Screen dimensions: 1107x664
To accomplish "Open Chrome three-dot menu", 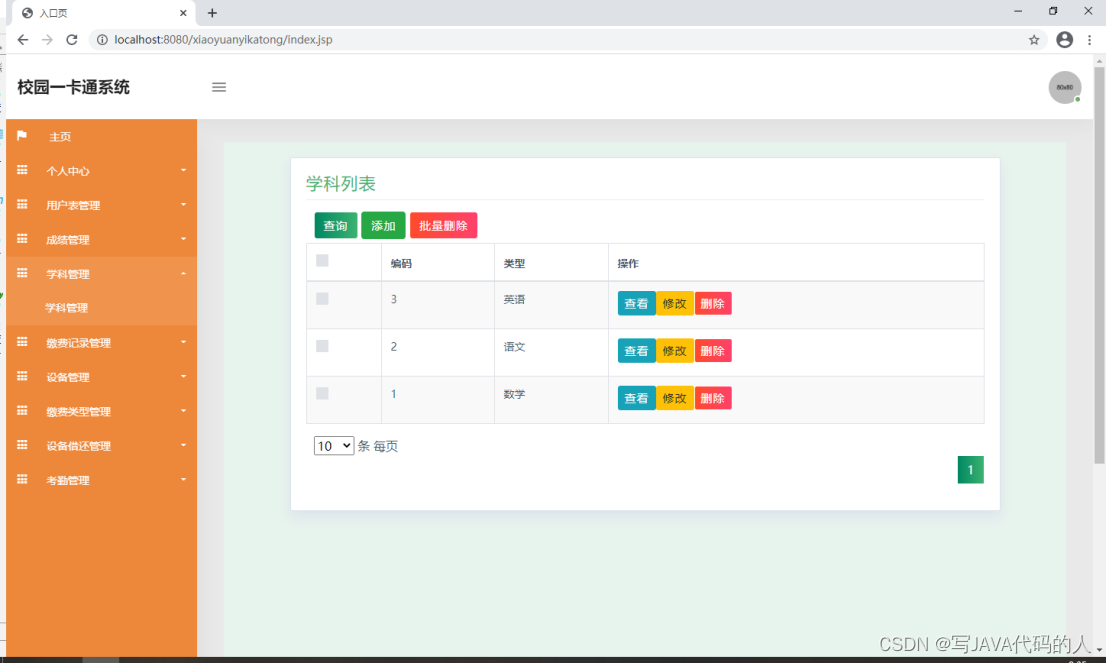I will 1089,40.
